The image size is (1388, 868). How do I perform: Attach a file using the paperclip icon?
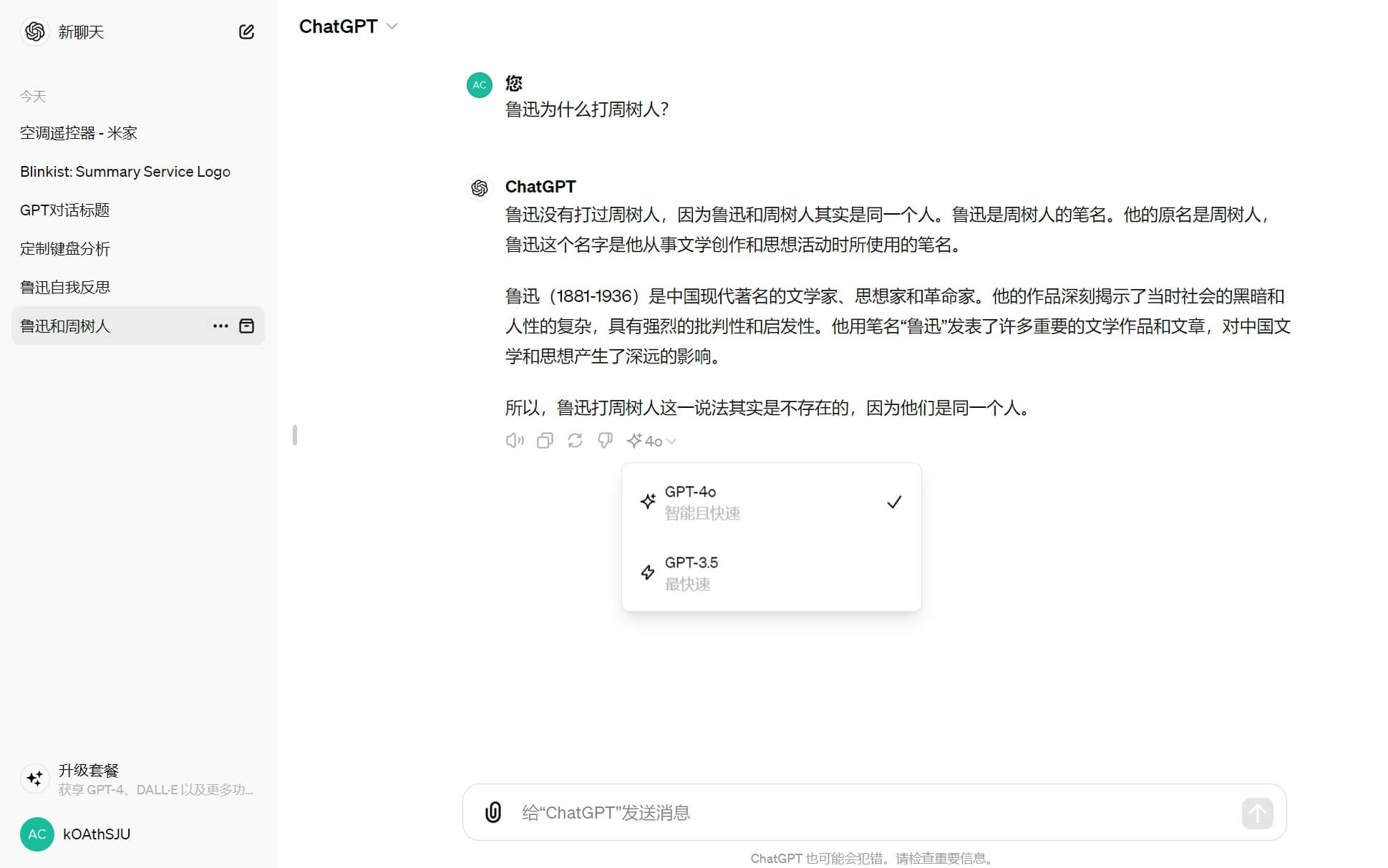point(492,812)
